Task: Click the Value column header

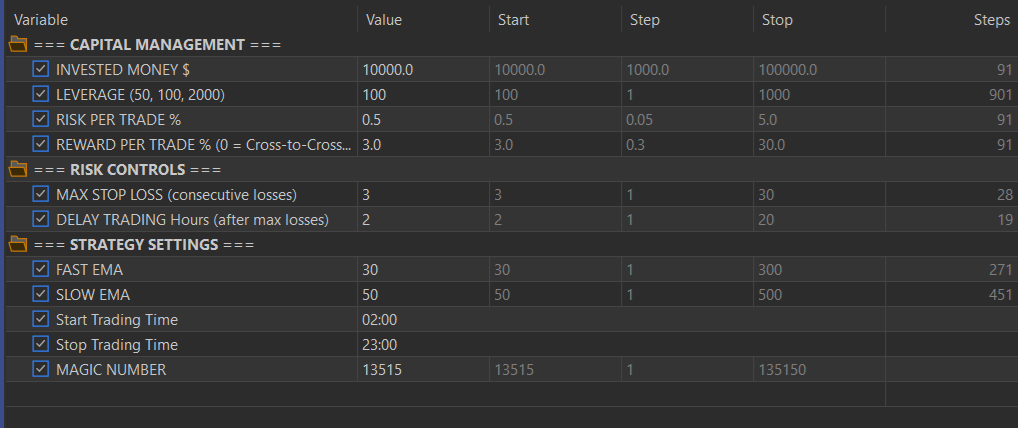Action: tap(384, 19)
